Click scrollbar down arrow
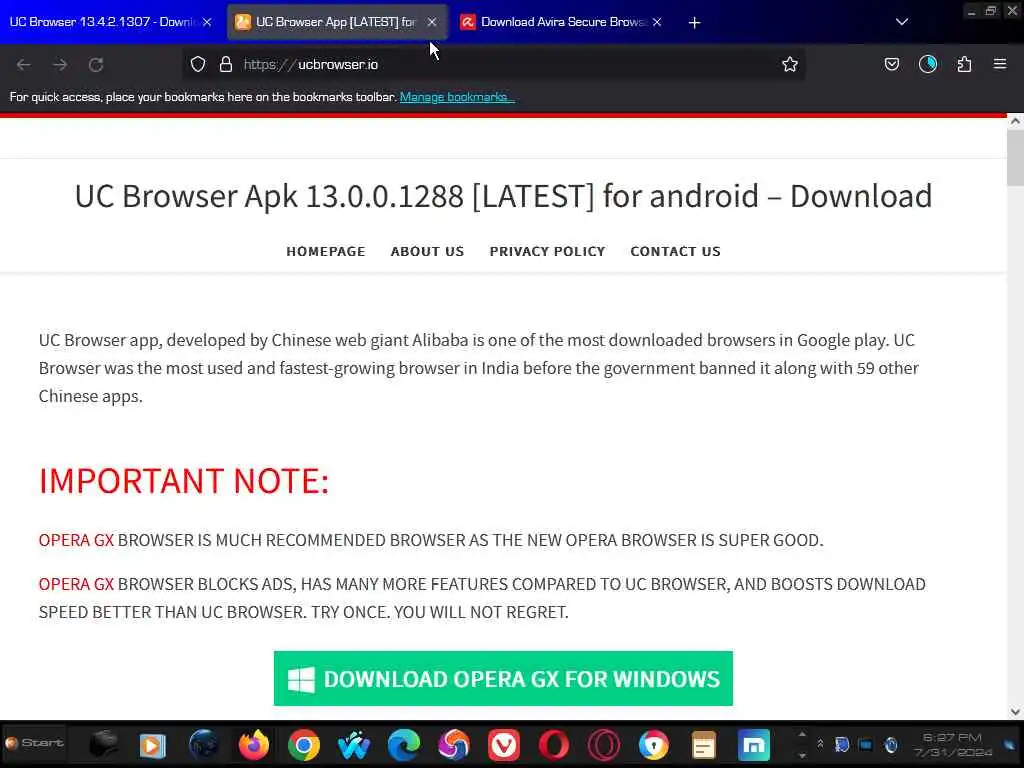 pos(1015,712)
